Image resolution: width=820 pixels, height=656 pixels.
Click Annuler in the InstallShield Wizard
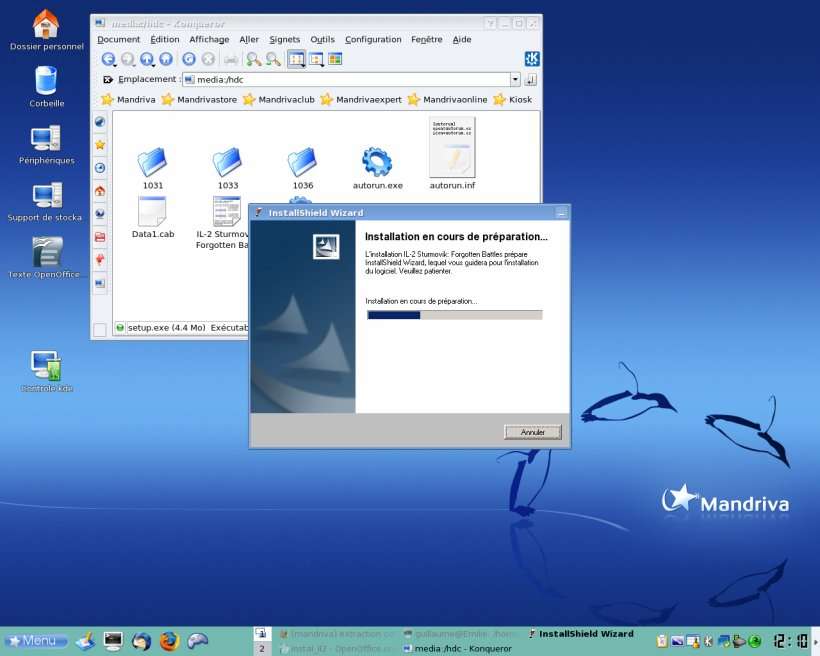[532, 432]
